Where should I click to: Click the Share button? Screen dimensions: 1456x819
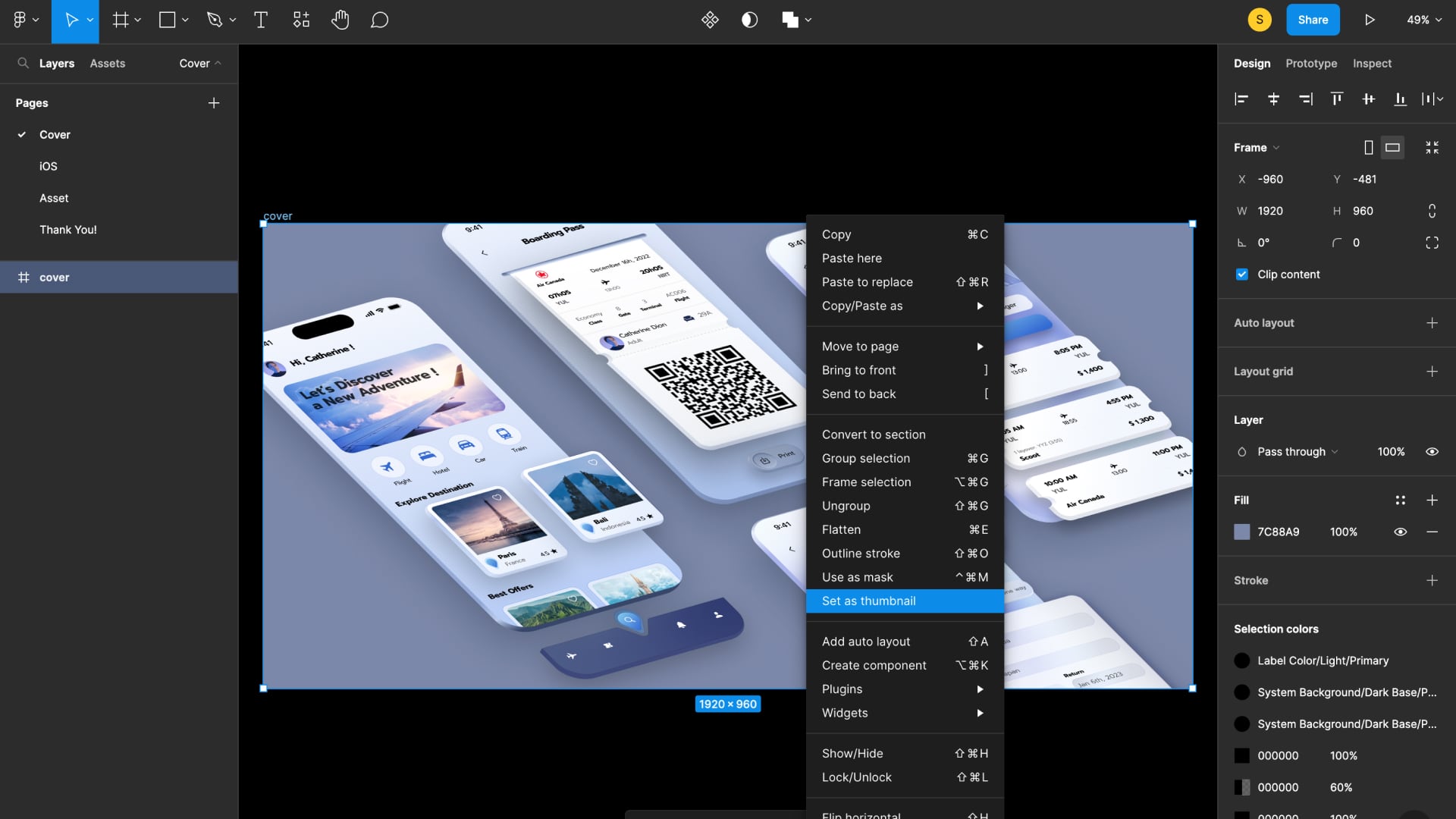point(1313,20)
